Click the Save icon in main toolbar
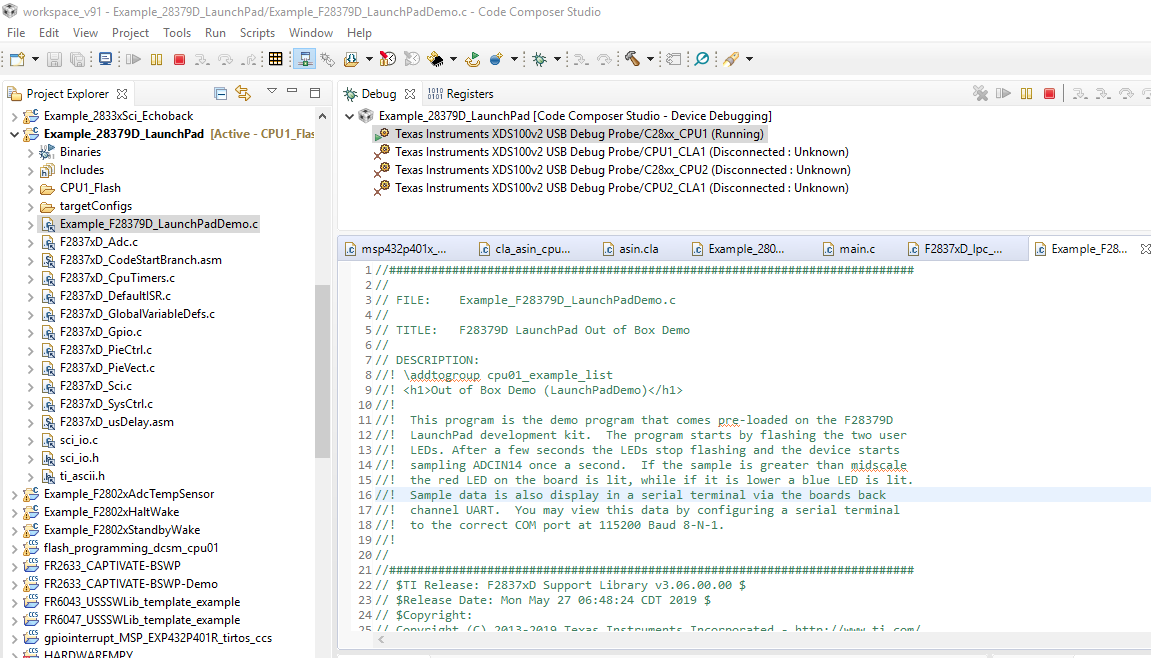The width and height of the screenshot is (1151, 658). (55, 59)
